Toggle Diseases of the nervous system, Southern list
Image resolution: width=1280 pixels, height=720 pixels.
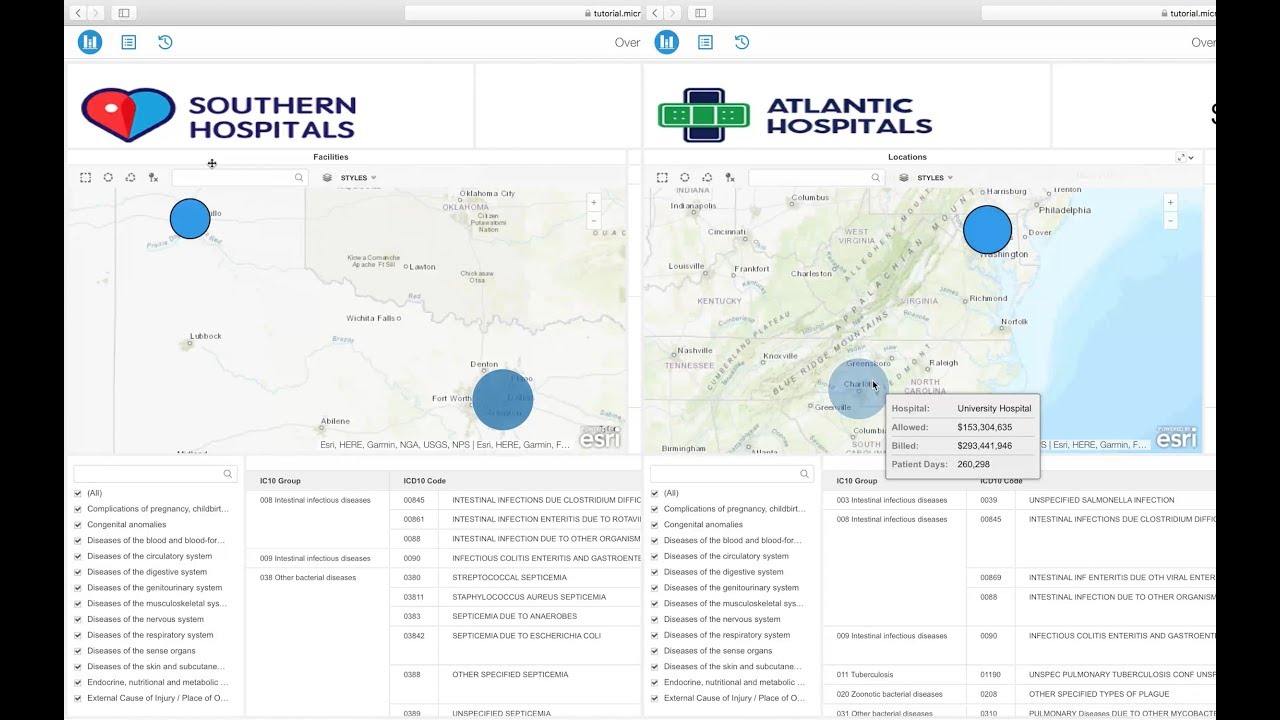pyautogui.click(x=78, y=619)
